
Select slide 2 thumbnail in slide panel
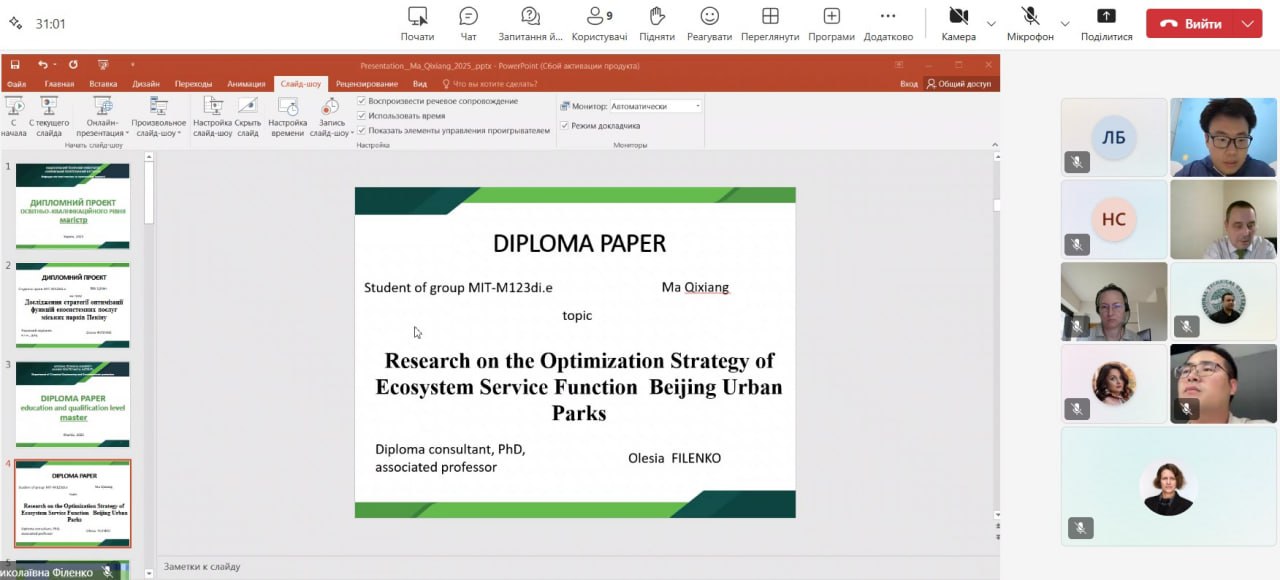click(x=72, y=305)
